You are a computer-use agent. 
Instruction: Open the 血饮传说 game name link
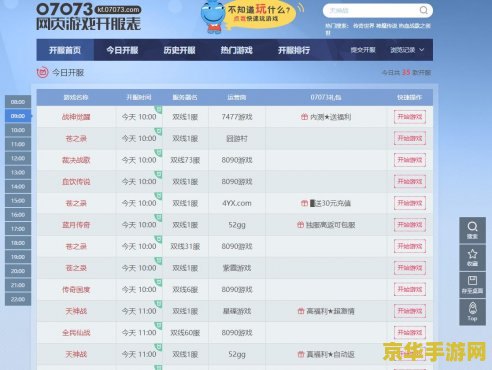[76, 182]
